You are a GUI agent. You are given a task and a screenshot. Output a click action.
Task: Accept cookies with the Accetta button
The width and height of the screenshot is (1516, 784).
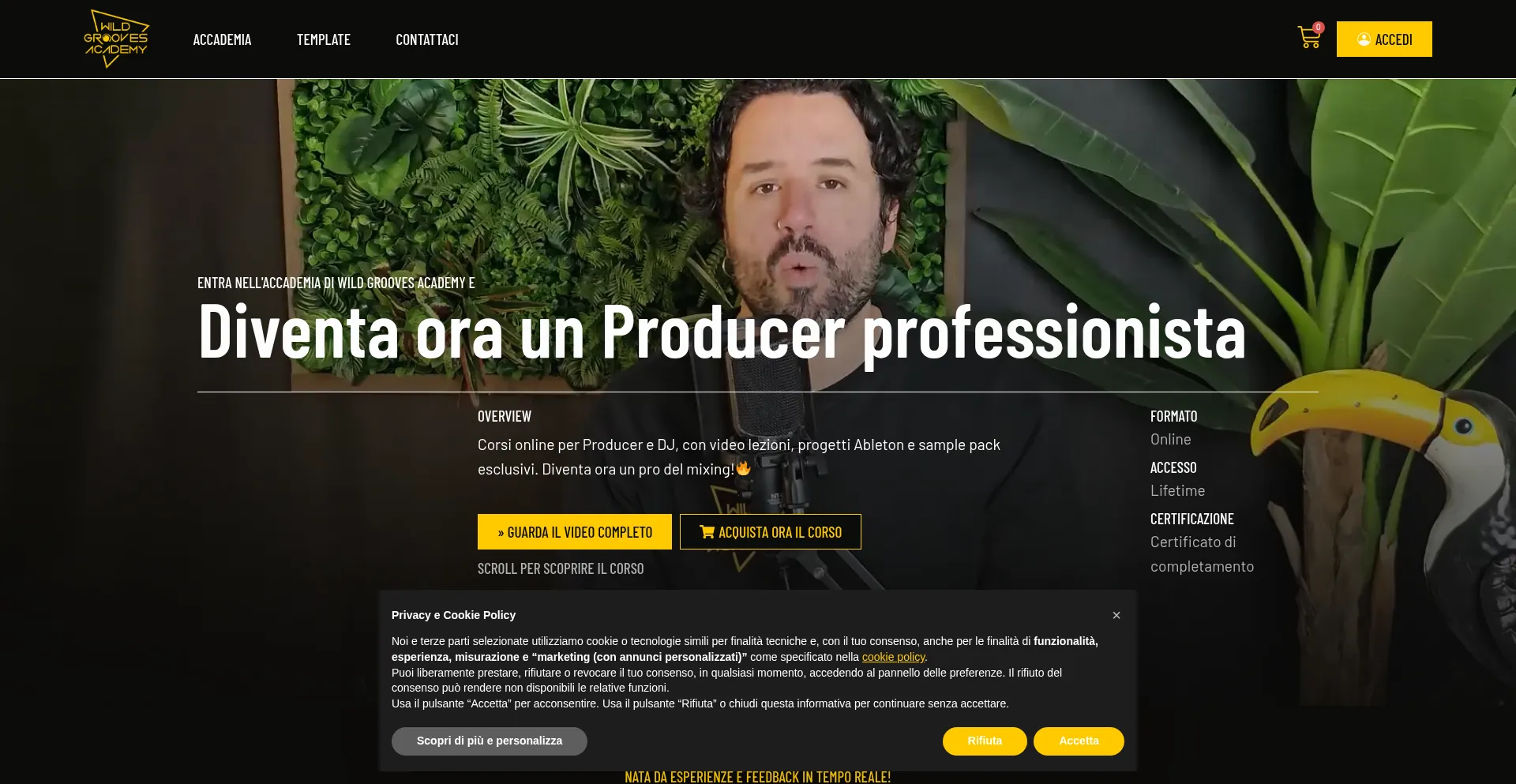click(x=1079, y=741)
